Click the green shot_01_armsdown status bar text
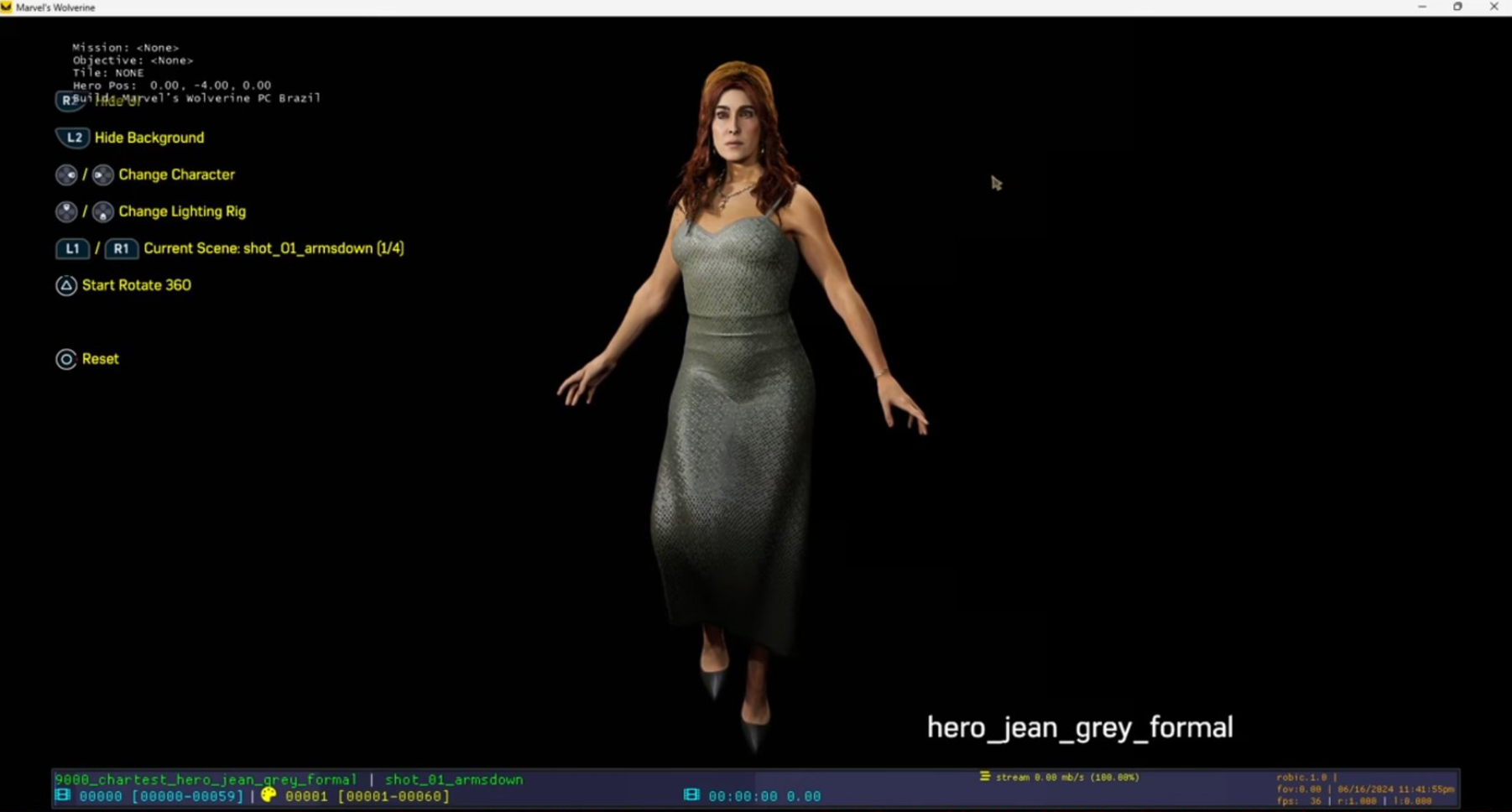The width and height of the screenshot is (1512, 812). click(x=454, y=779)
